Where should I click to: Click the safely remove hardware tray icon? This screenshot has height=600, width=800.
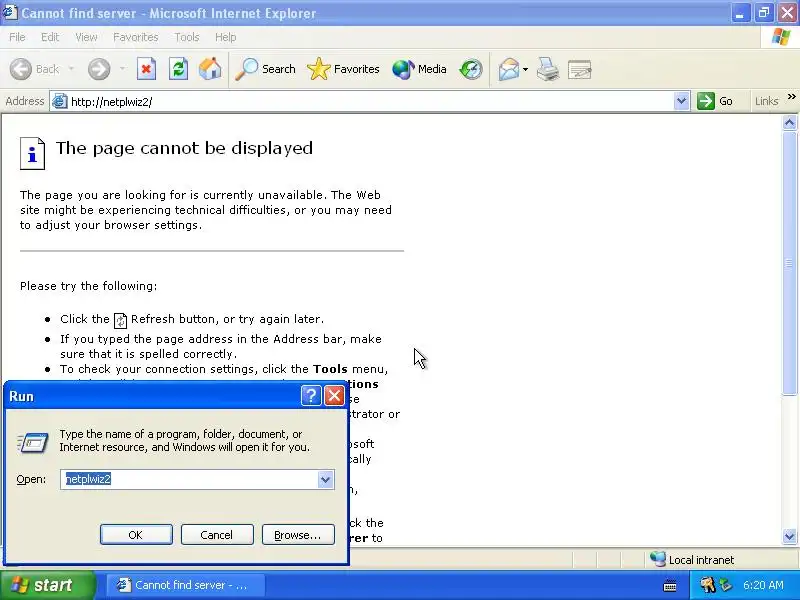724,585
